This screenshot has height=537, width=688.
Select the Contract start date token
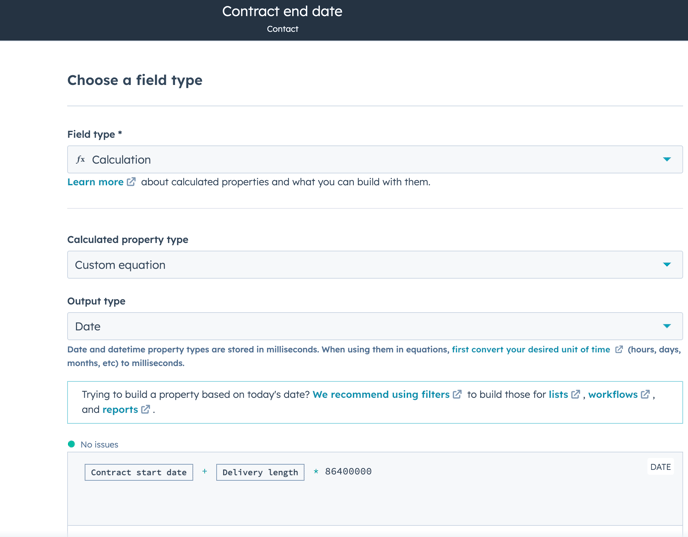click(139, 473)
